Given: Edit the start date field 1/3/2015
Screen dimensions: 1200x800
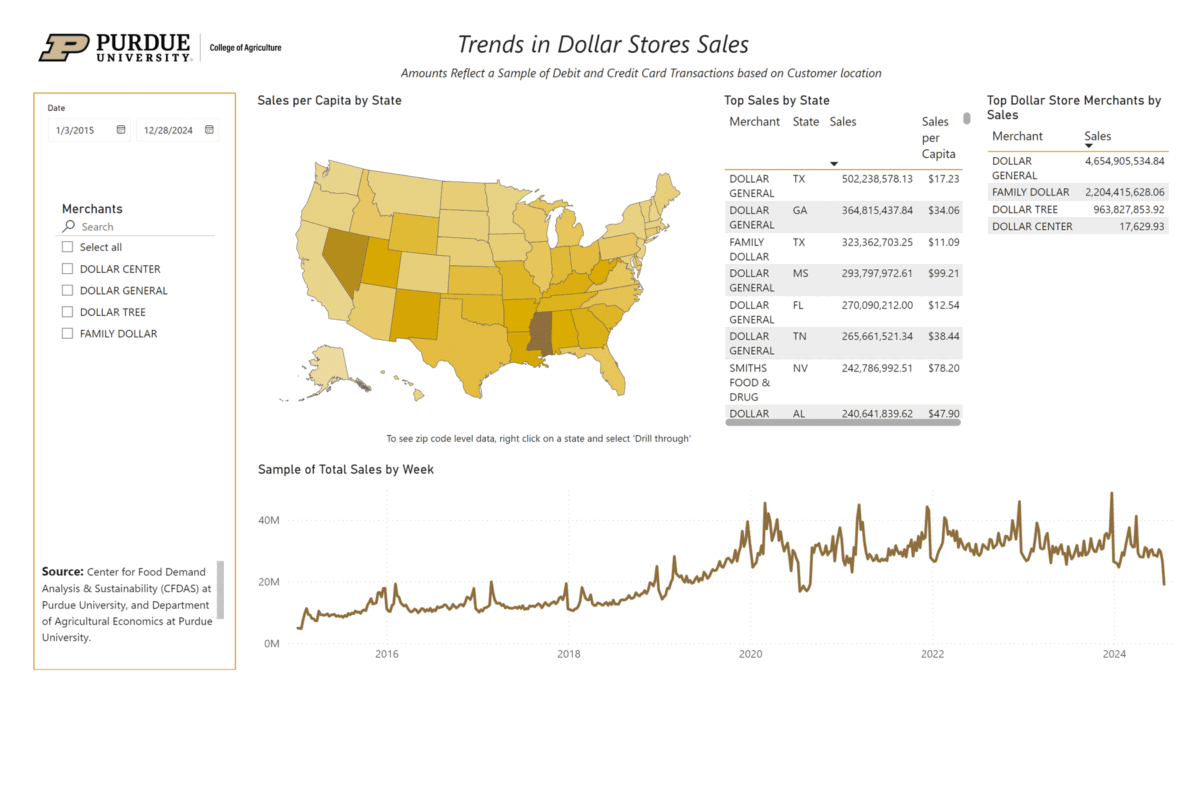Looking at the screenshot, I should (x=89, y=130).
